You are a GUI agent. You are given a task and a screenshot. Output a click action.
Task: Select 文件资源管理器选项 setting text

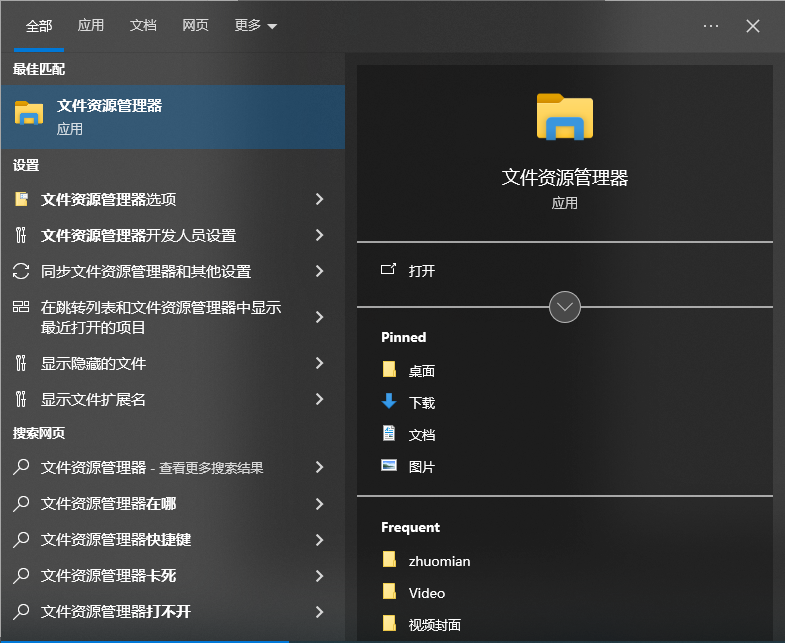[109, 200]
